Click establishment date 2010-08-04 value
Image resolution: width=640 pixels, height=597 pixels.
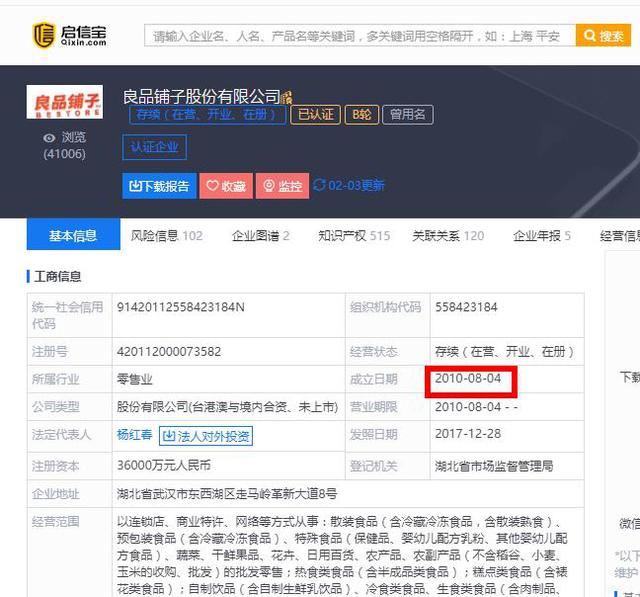pos(468,378)
